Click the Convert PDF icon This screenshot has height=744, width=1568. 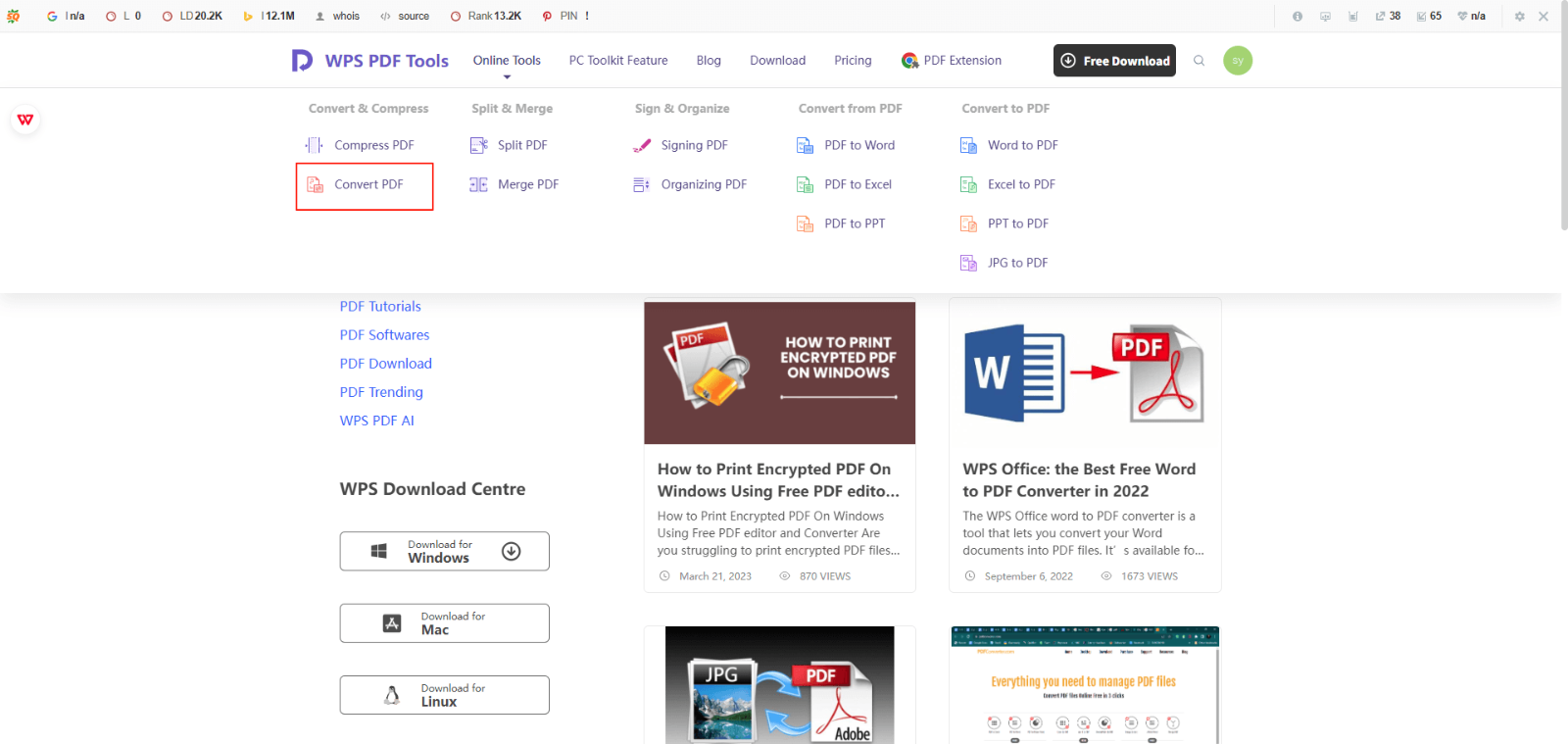315,184
